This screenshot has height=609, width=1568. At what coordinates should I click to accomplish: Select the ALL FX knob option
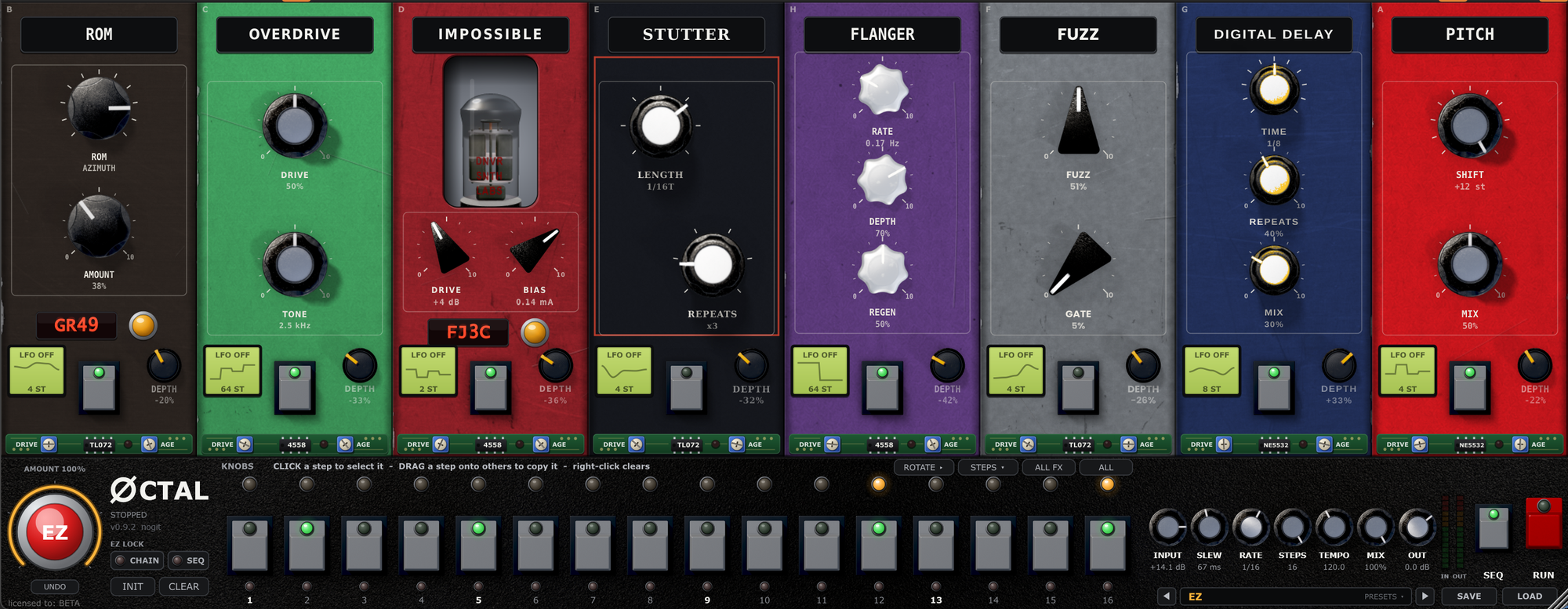[1049, 467]
